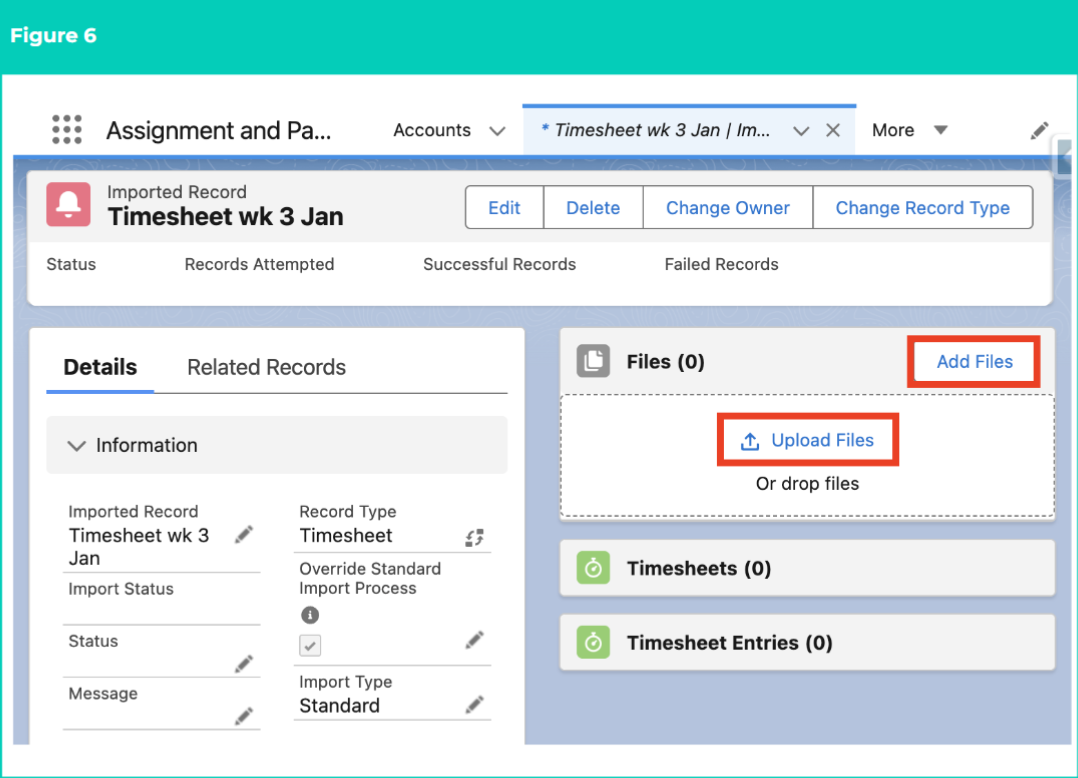Click the Assignment and Pa... app name
Viewport: 1078px width, 778px height.
click(x=219, y=130)
